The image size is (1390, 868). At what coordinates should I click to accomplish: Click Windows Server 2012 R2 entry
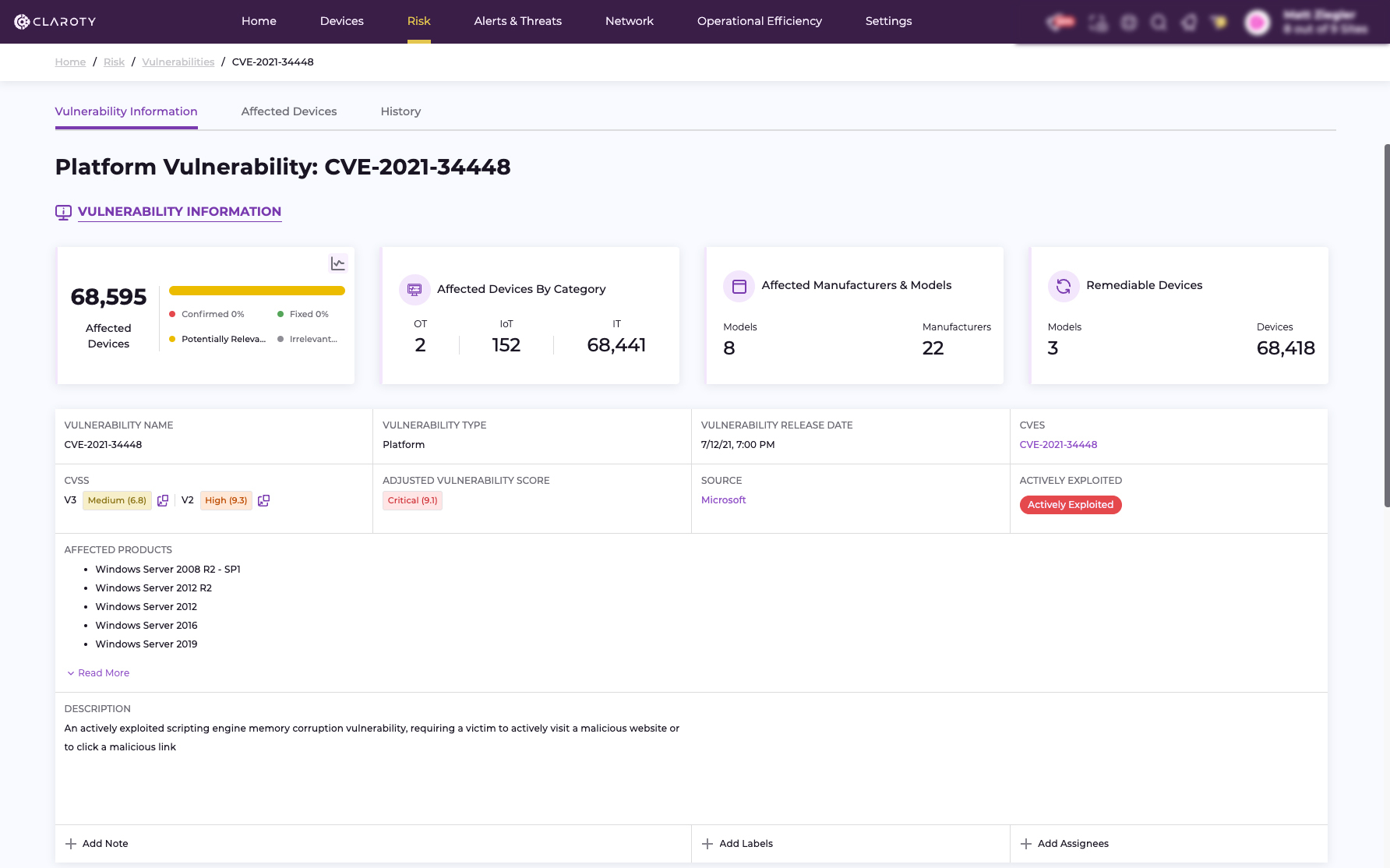pos(153,588)
